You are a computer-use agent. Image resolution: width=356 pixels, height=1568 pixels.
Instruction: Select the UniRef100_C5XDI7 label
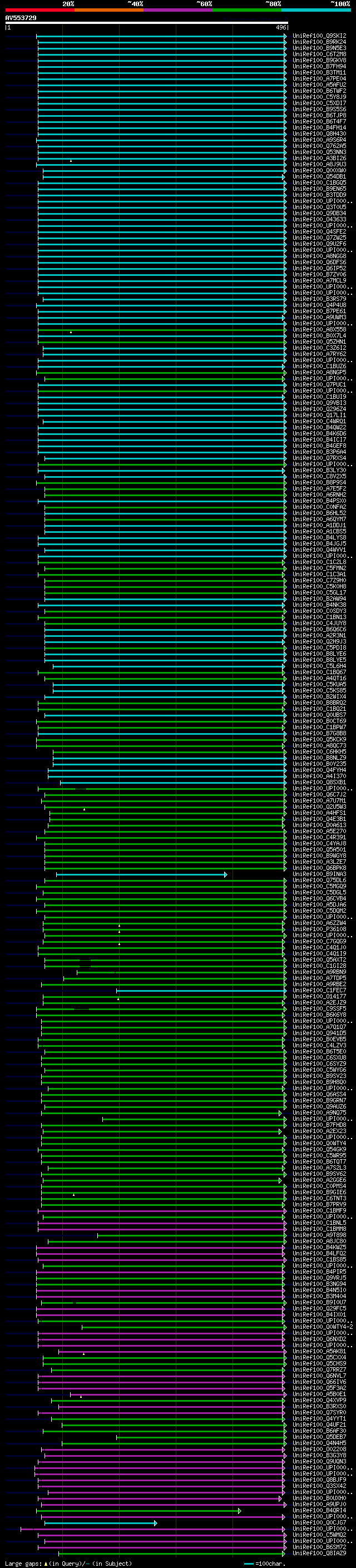[x=319, y=103]
